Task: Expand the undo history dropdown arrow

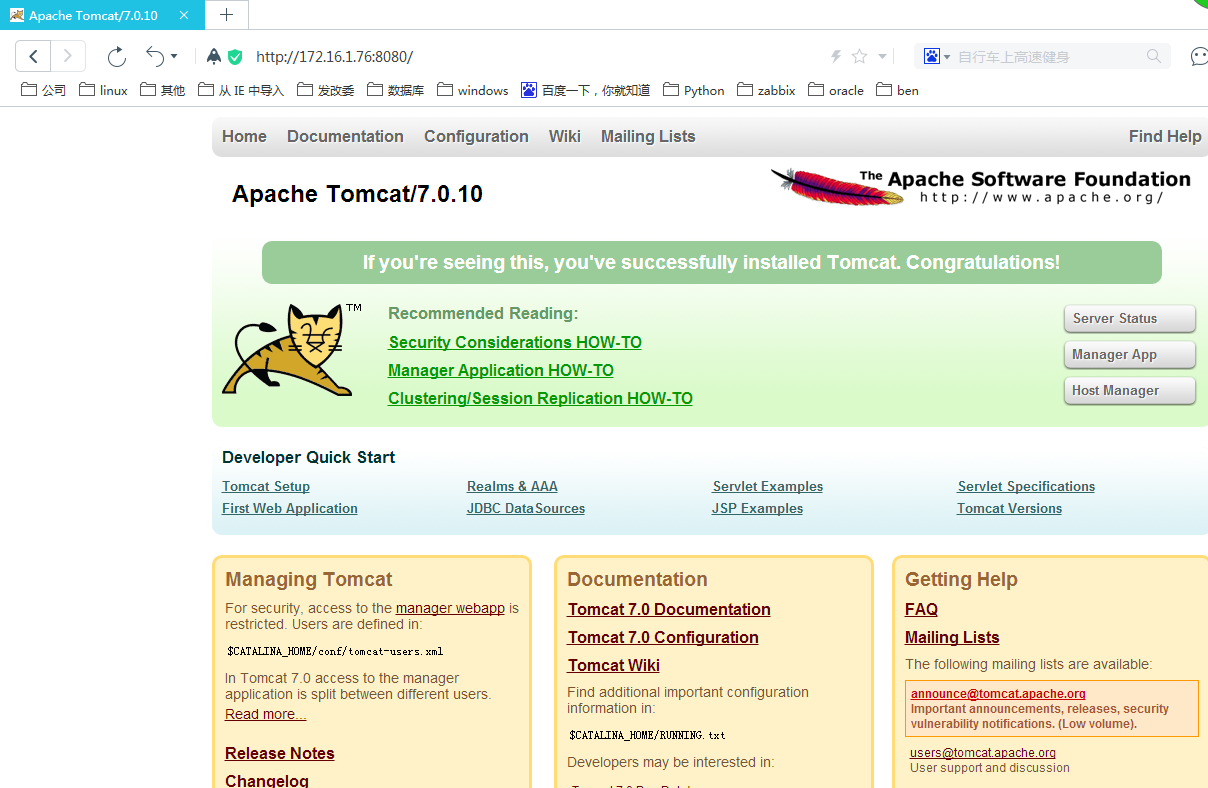Action: (x=174, y=57)
